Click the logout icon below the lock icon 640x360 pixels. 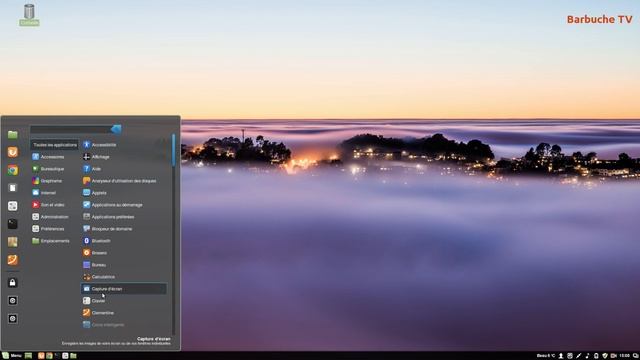point(13,300)
